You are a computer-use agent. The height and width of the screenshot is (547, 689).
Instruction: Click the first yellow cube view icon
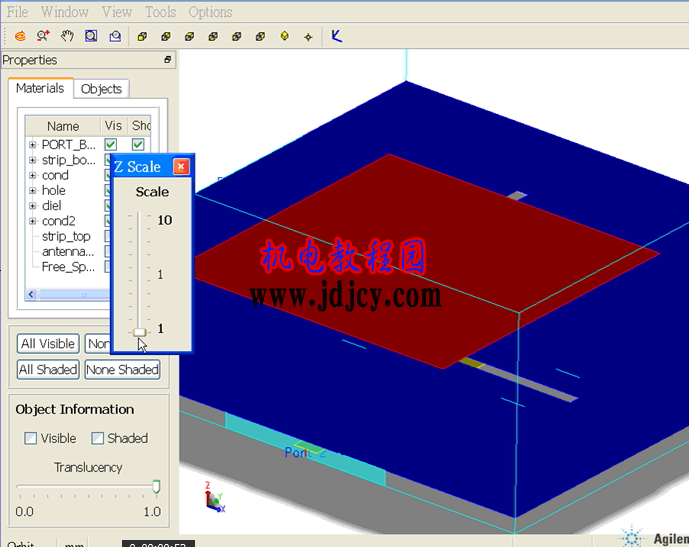point(141,37)
